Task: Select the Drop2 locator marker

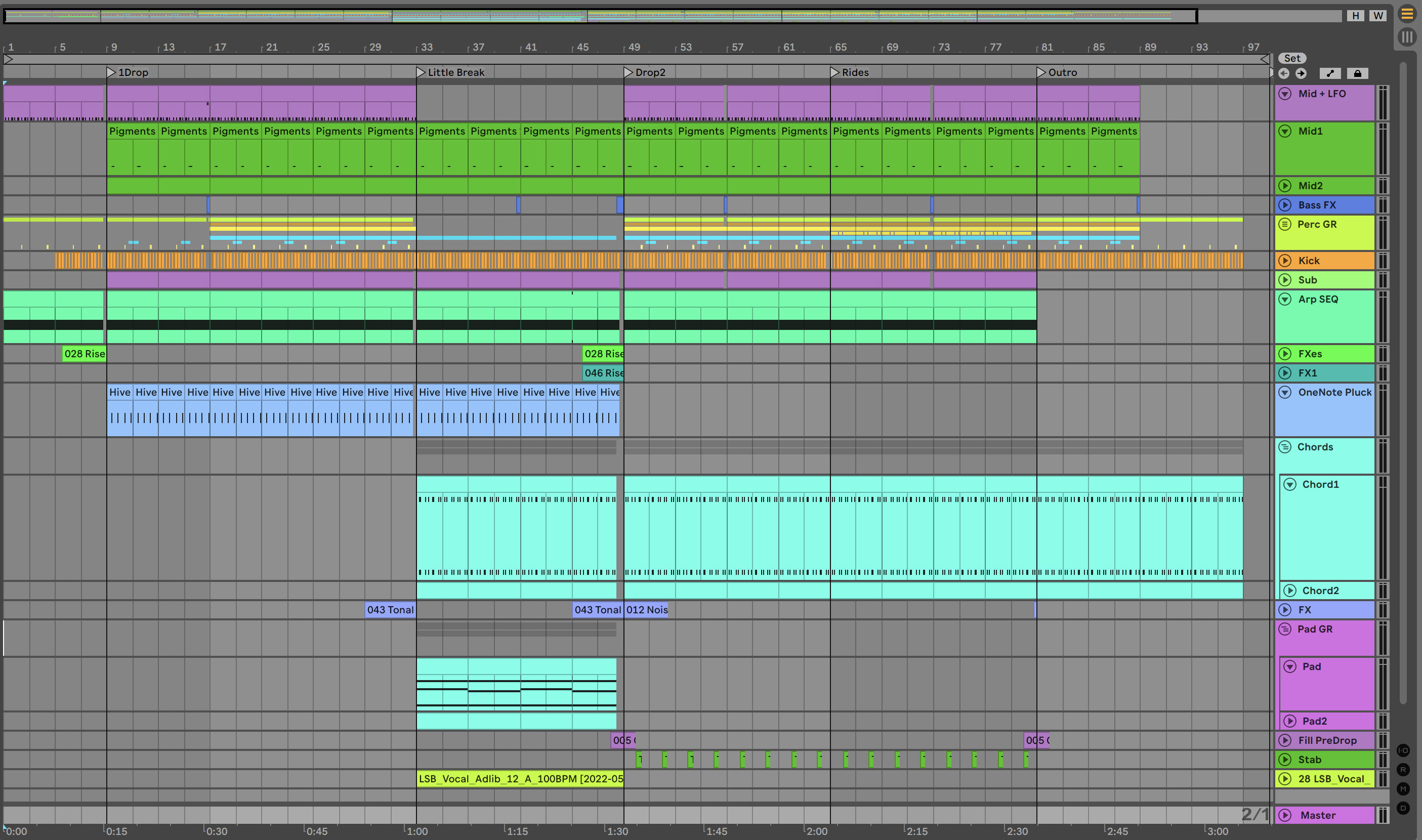Action: coord(628,72)
